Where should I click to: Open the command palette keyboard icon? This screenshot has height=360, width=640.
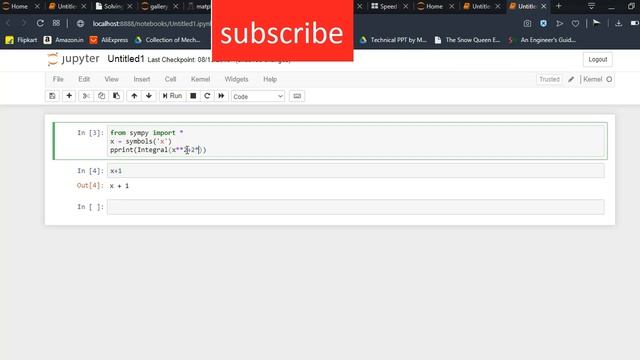click(x=297, y=96)
